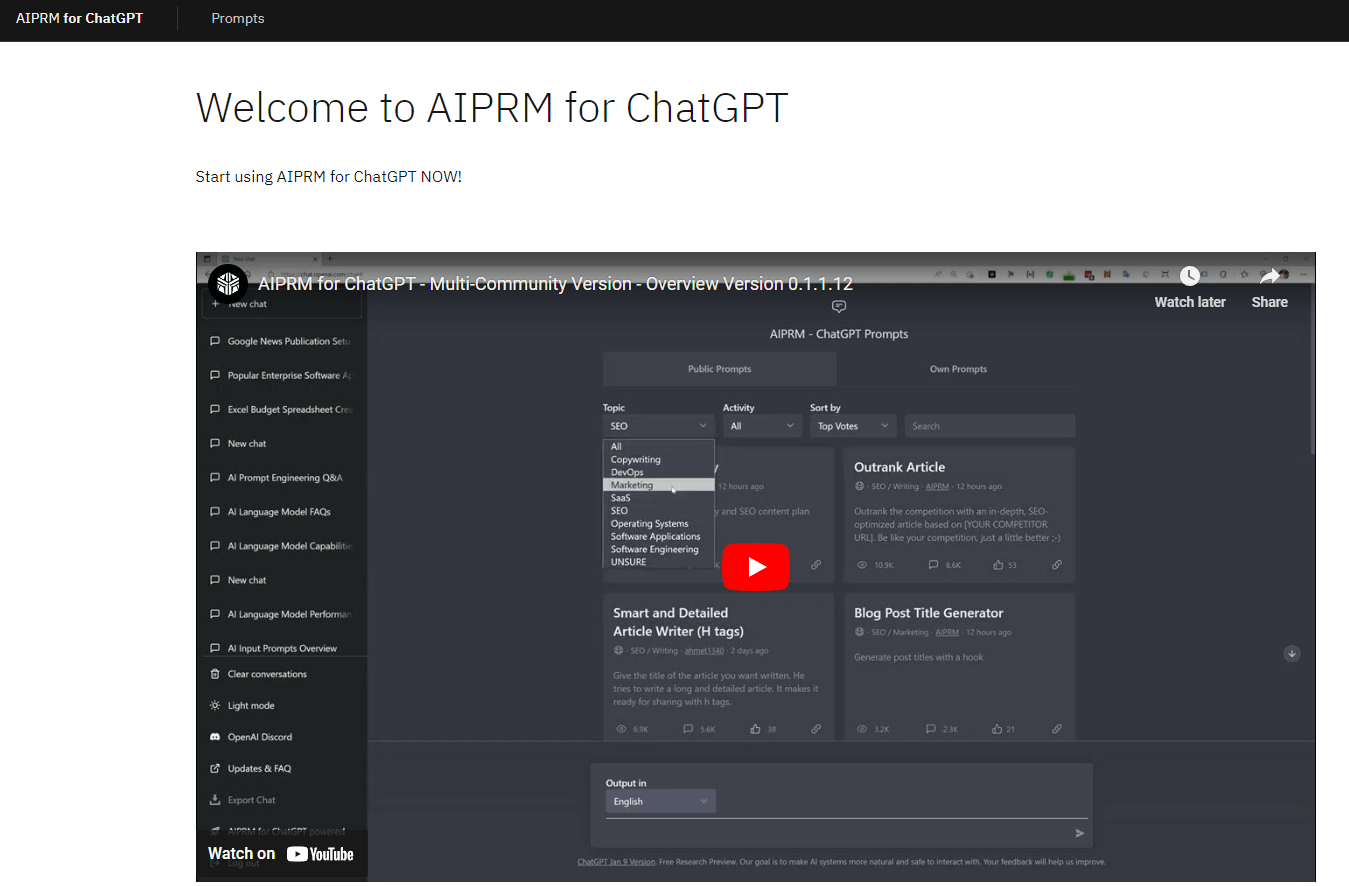The width and height of the screenshot is (1349, 886).
Task: Open the video title link 'AIPRM for ChatGPT - Multi-Community Version'
Action: (555, 283)
